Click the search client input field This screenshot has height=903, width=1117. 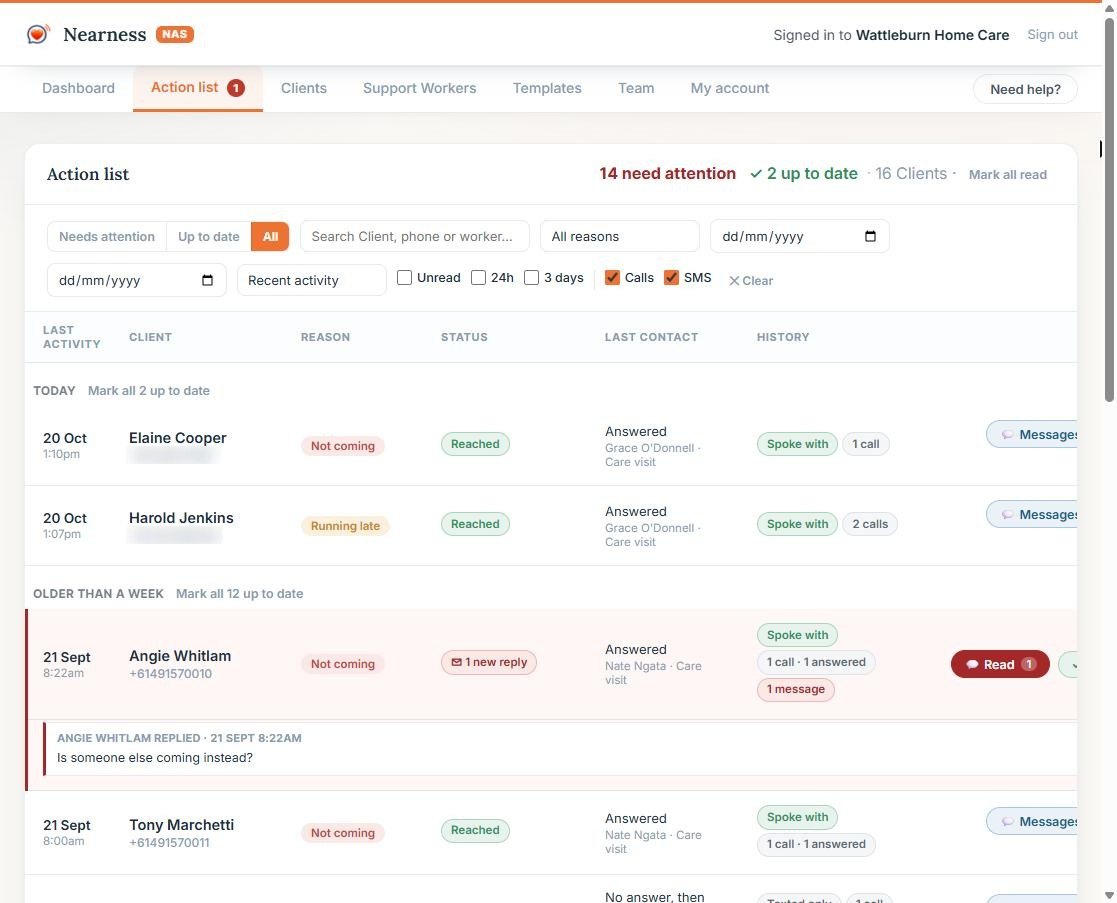415,236
